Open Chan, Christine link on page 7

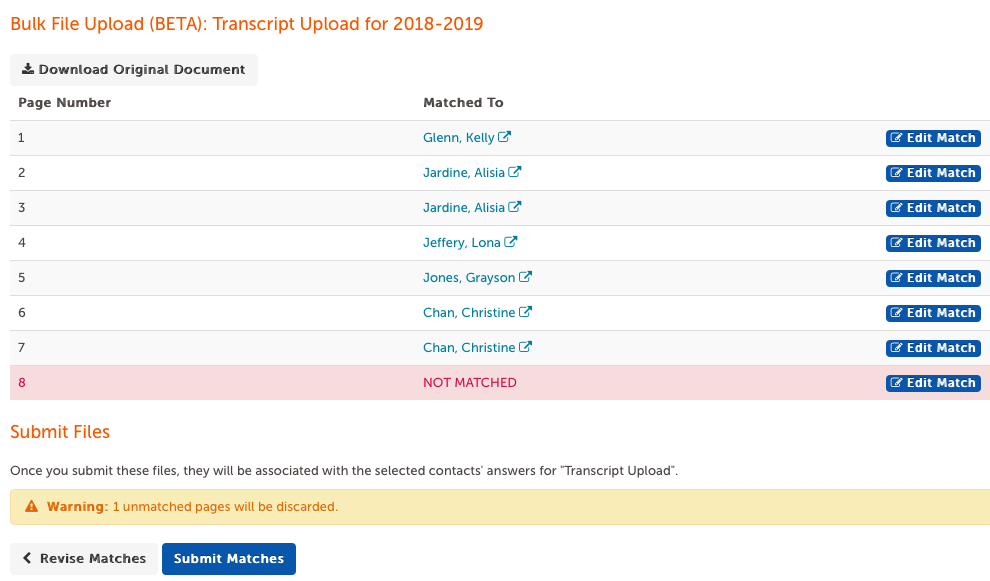coord(469,348)
